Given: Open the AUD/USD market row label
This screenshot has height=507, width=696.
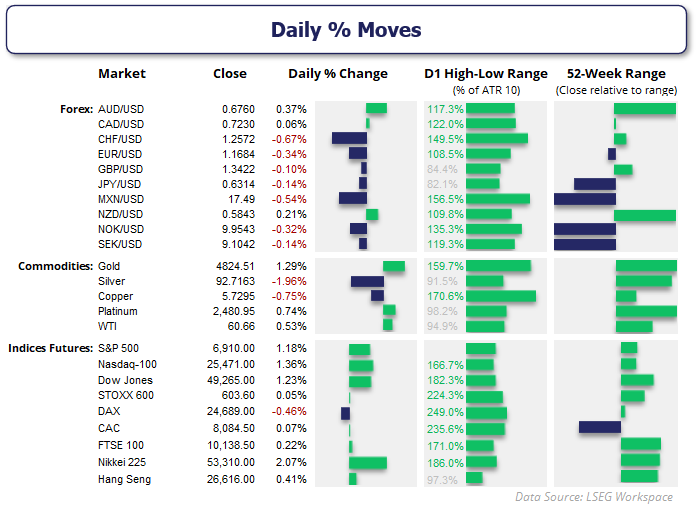Looking at the screenshot, I should 120,109.
